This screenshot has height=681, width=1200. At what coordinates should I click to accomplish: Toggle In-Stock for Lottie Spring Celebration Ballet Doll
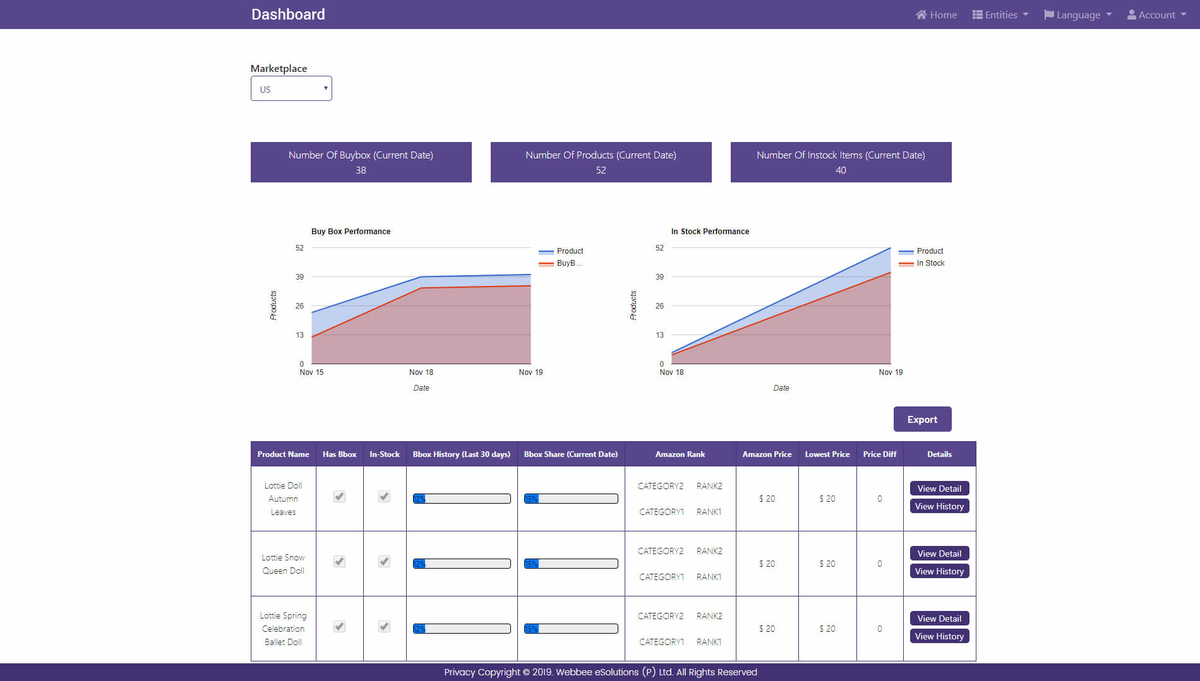(x=384, y=627)
